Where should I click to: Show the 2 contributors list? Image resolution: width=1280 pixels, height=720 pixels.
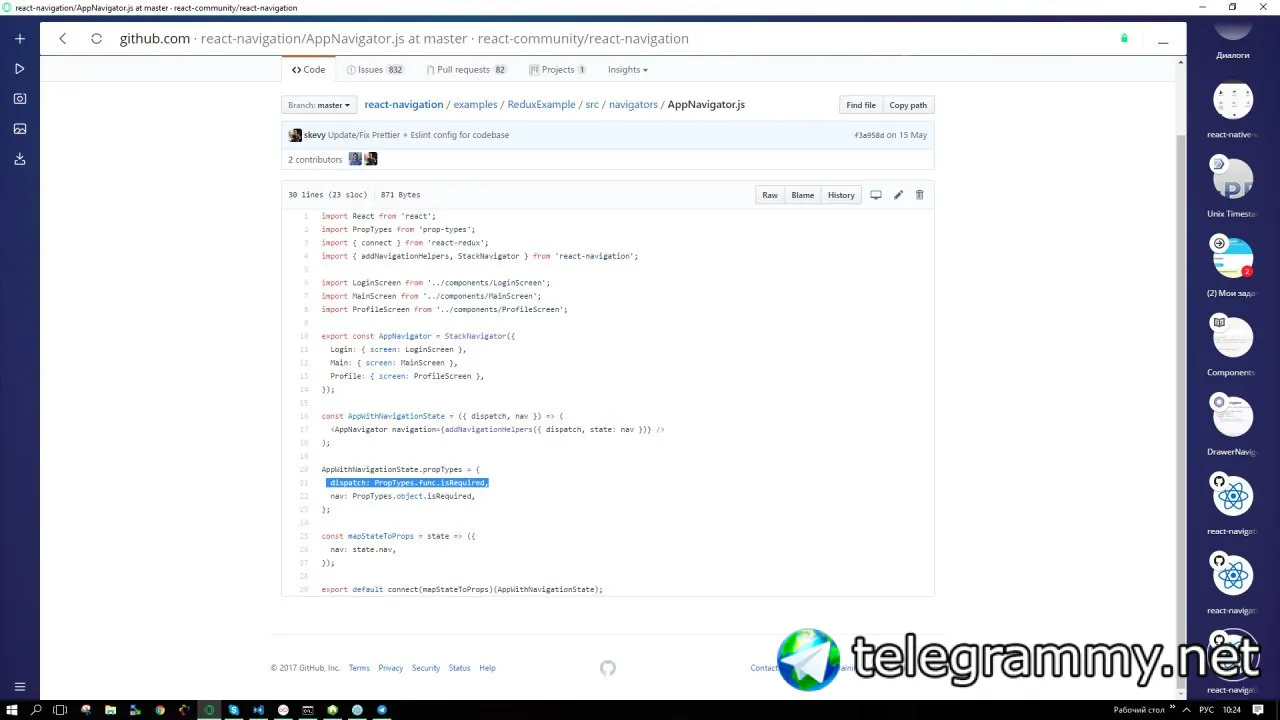pos(315,159)
